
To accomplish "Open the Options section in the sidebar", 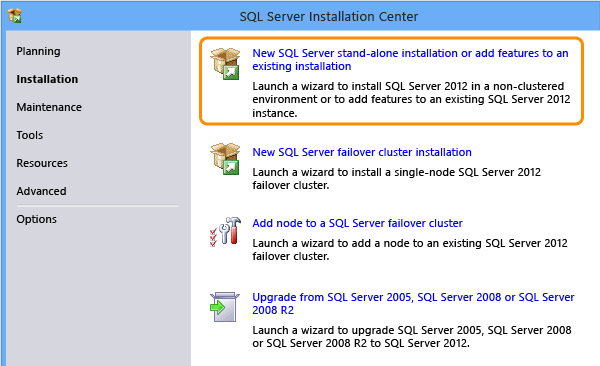I will [x=36, y=219].
